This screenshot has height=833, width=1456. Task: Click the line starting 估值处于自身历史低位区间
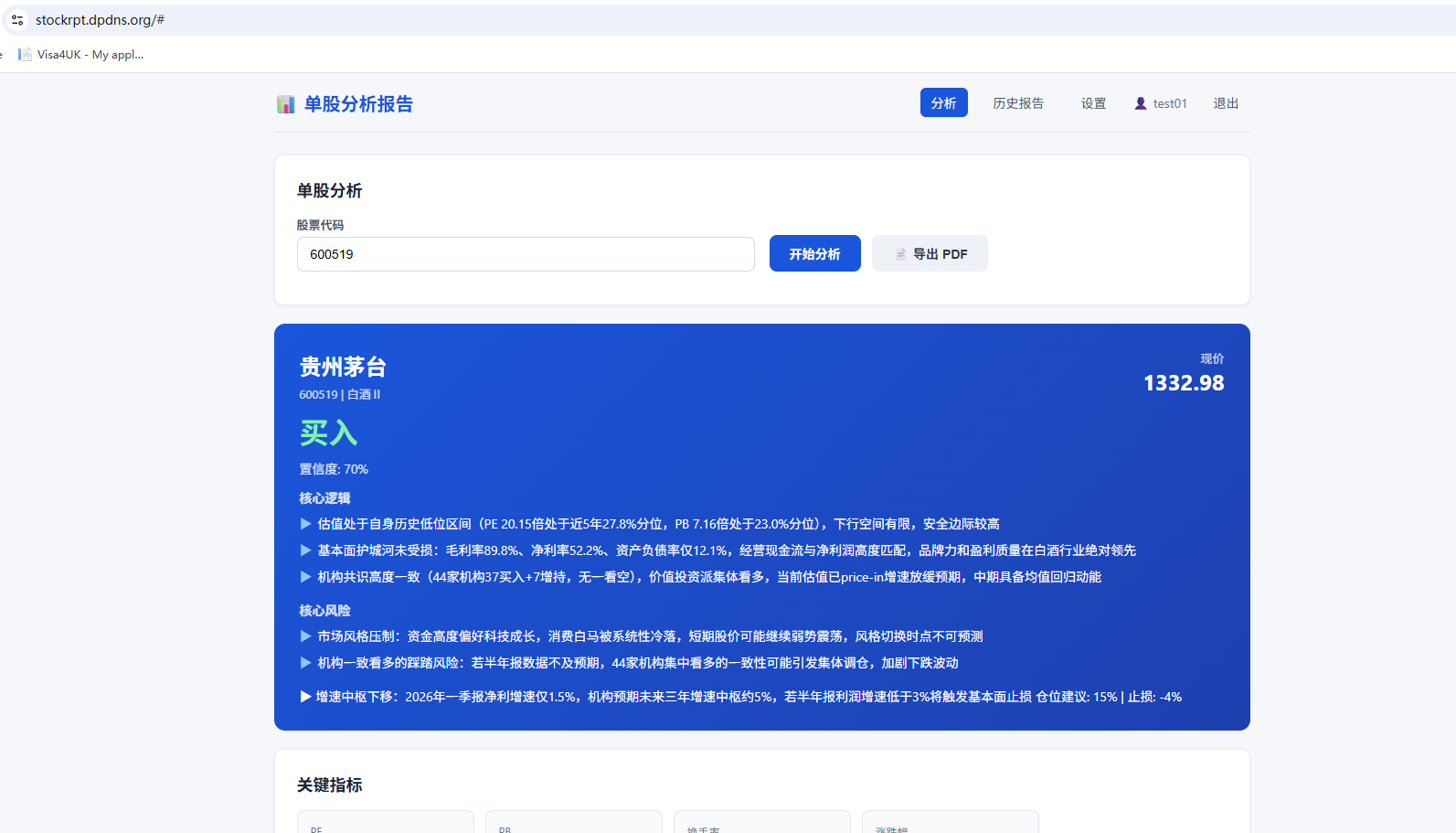650,524
